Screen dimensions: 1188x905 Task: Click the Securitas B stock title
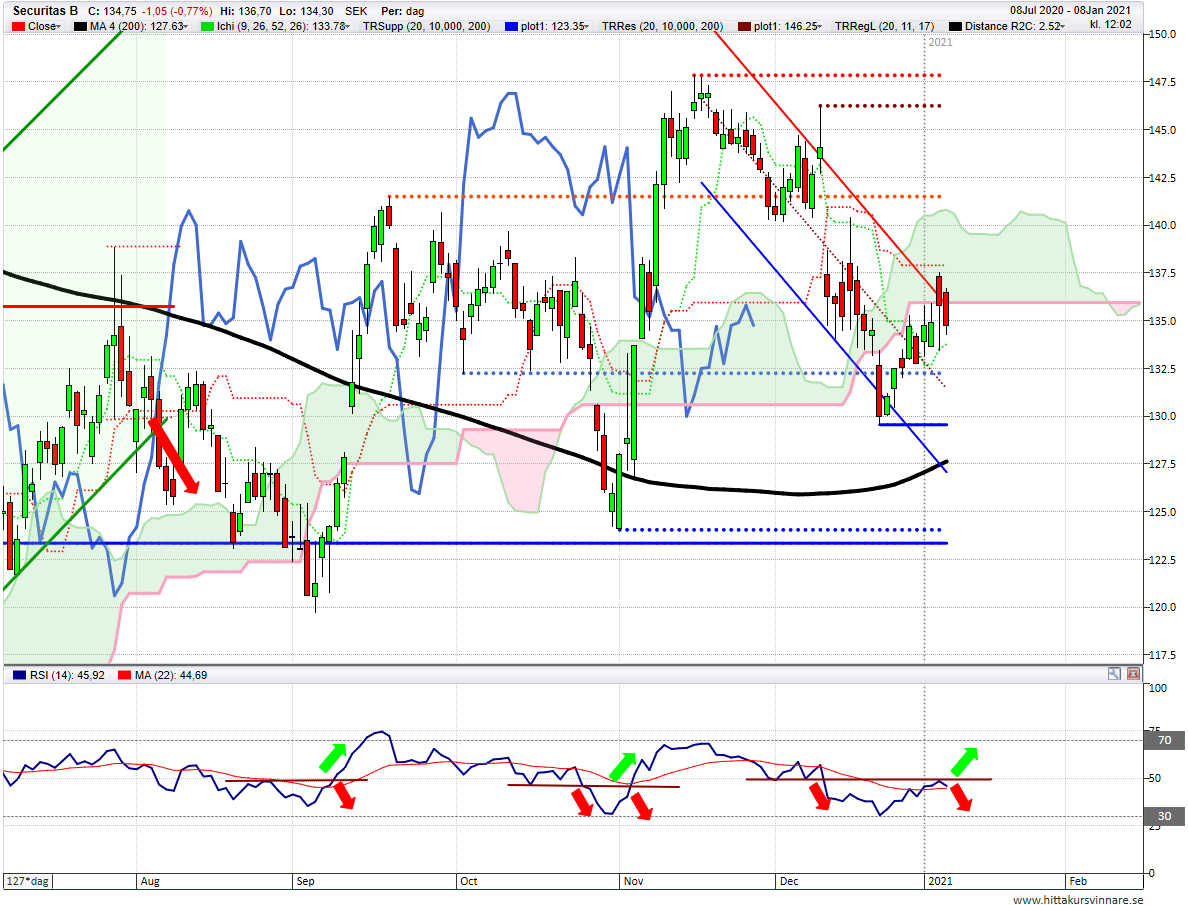[x=45, y=11]
